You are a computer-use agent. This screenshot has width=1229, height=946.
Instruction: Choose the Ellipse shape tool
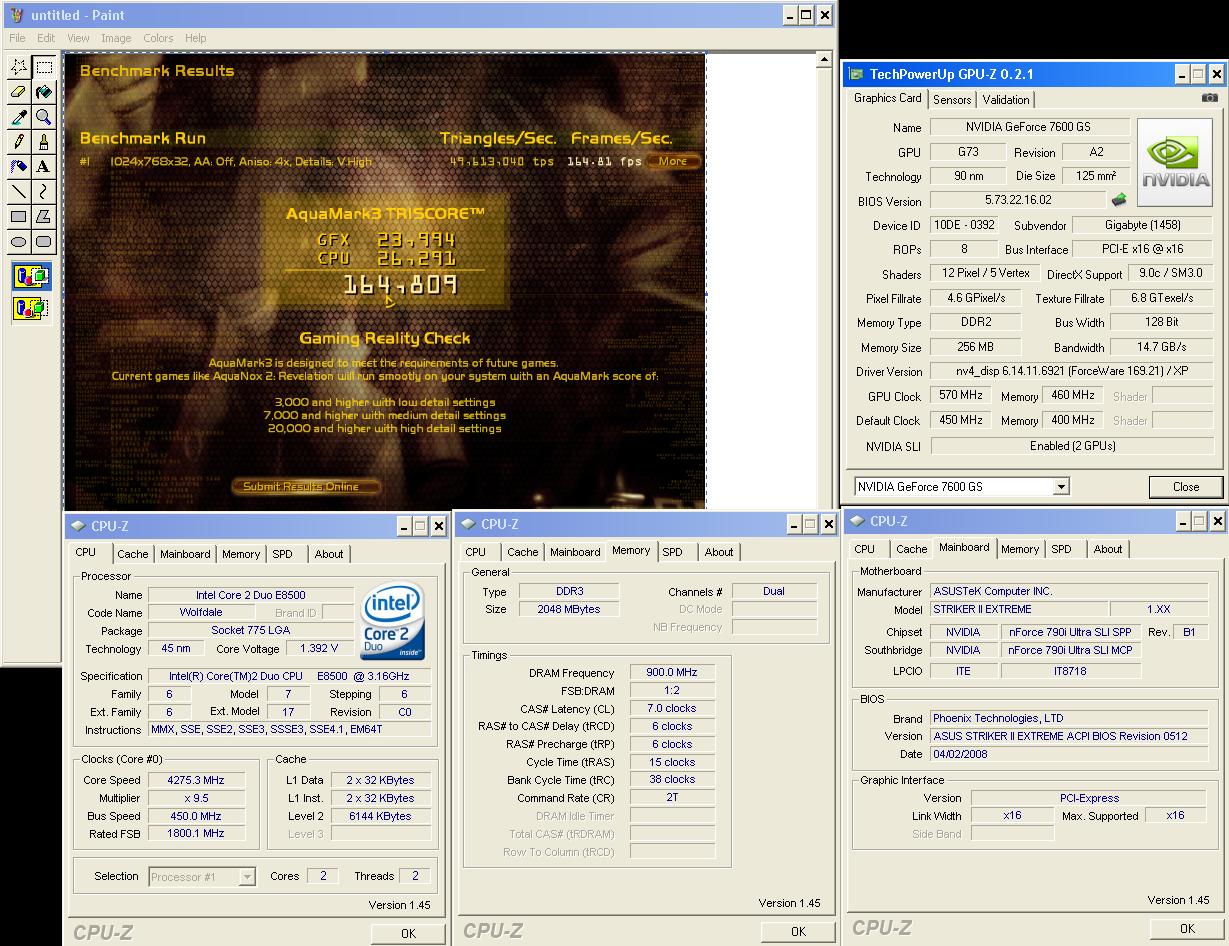pos(19,242)
